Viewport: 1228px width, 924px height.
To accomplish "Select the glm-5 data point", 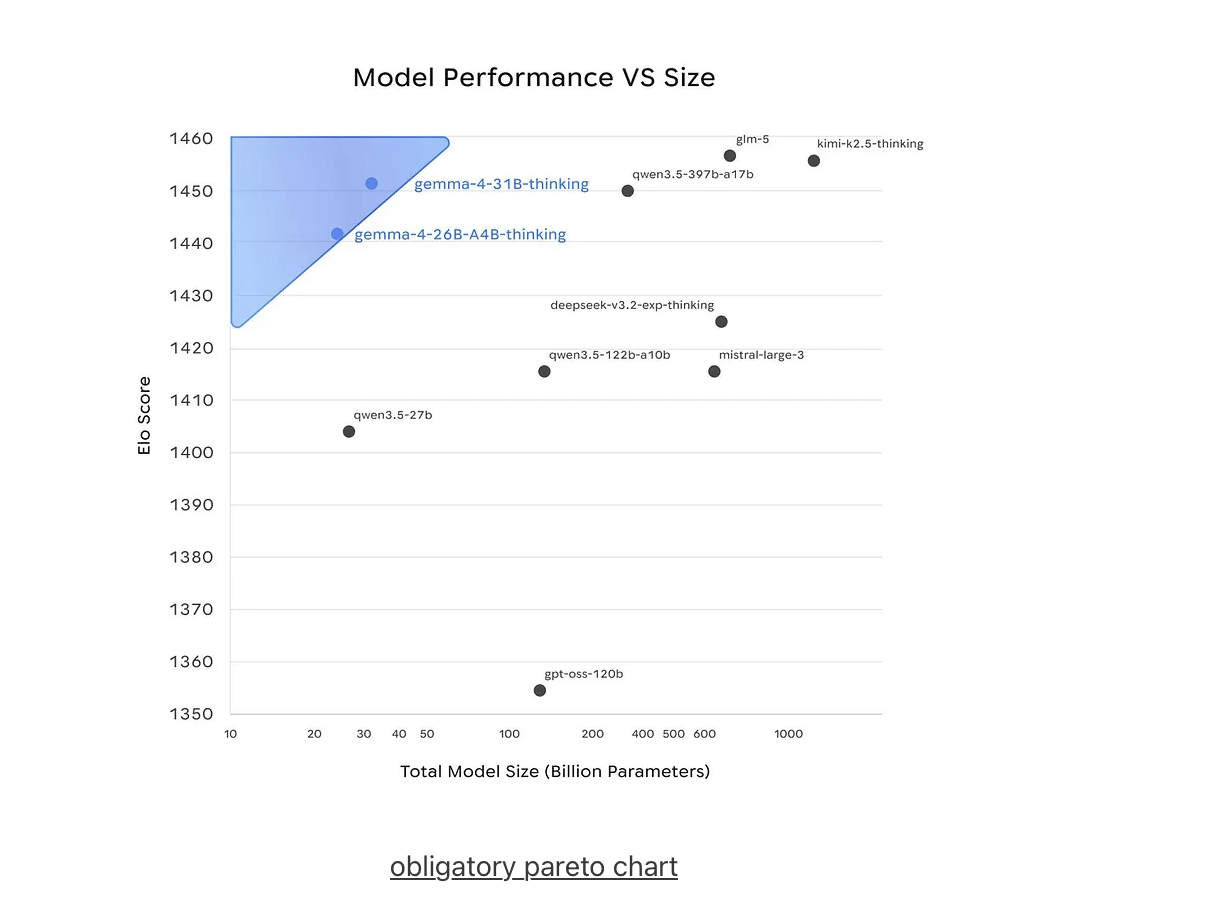I will click(x=730, y=156).
